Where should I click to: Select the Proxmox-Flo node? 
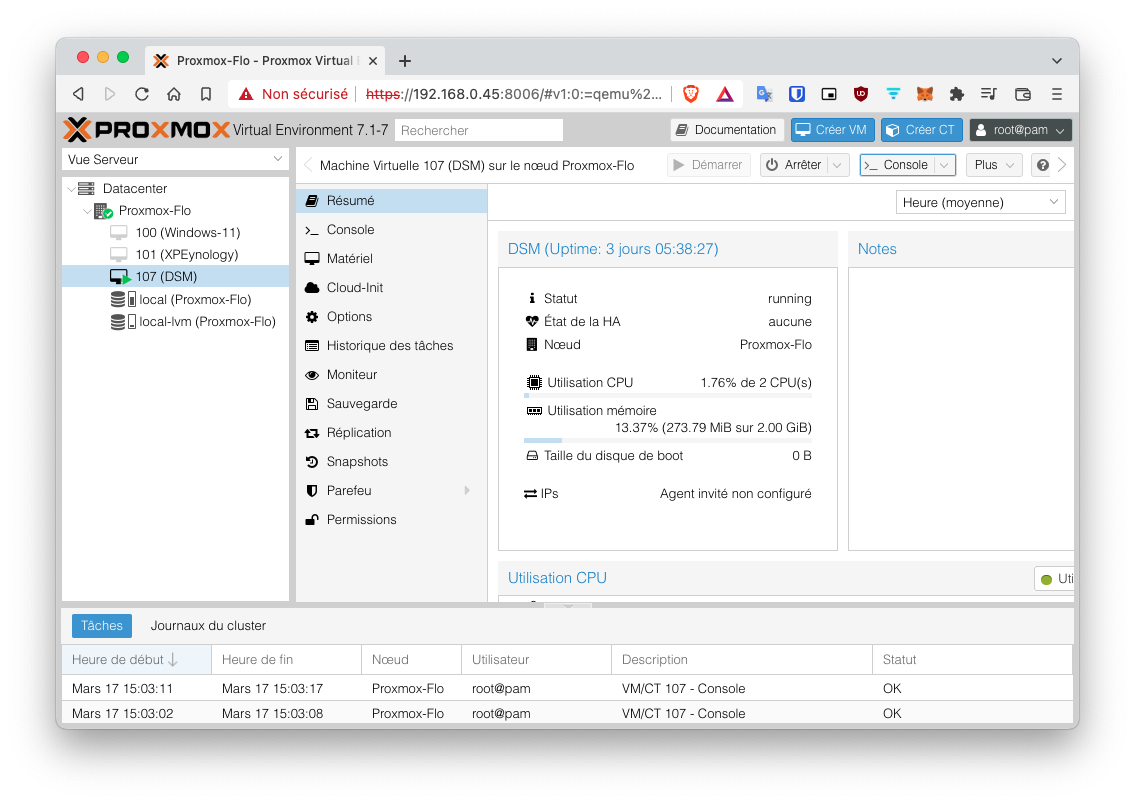(x=154, y=211)
